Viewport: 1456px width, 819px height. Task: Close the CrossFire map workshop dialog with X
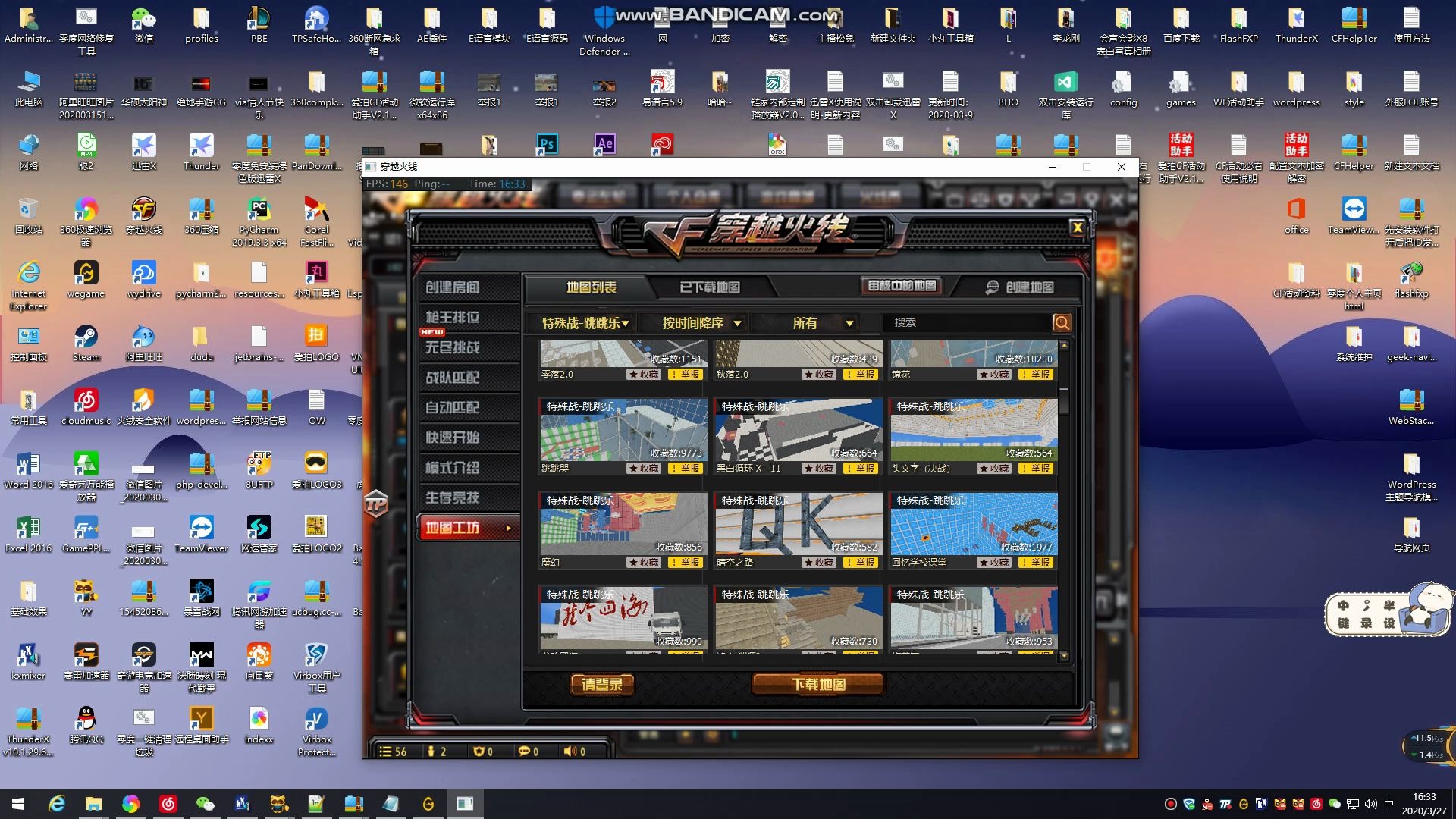1077,227
